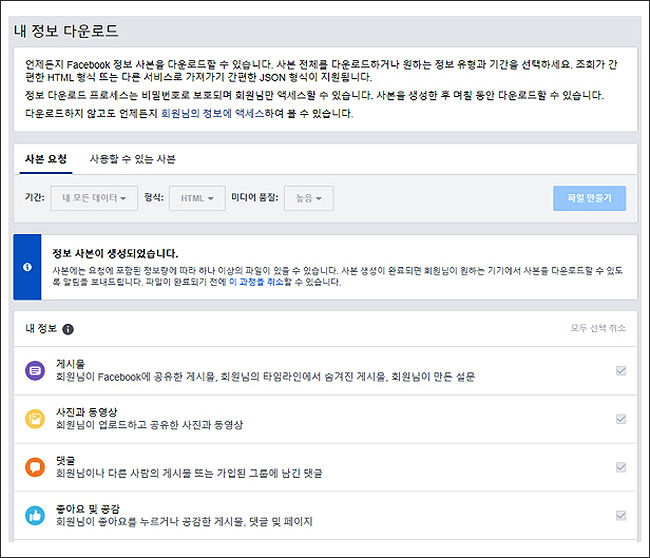Screen dimensions: 650x558
Task: Toggle the 게시물 checkbox
Action: point(621,371)
